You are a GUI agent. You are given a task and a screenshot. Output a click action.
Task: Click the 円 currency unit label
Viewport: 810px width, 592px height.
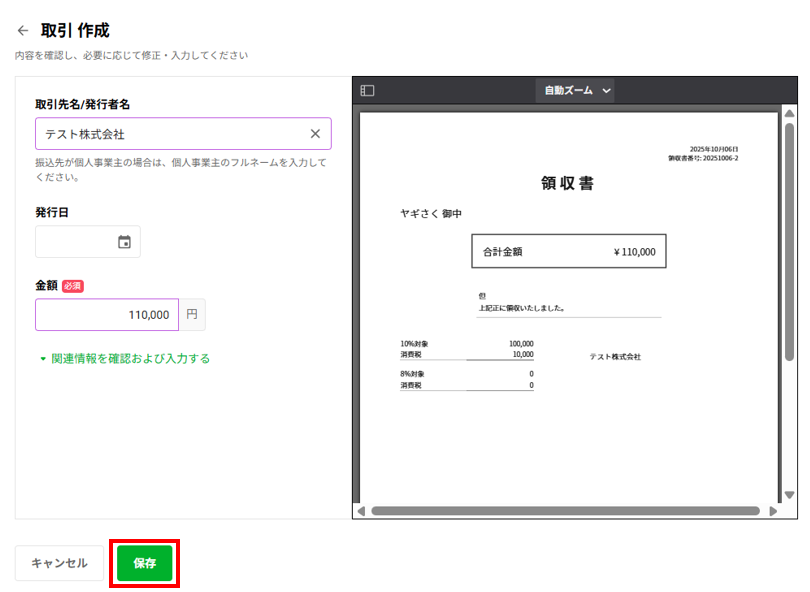pos(192,315)
